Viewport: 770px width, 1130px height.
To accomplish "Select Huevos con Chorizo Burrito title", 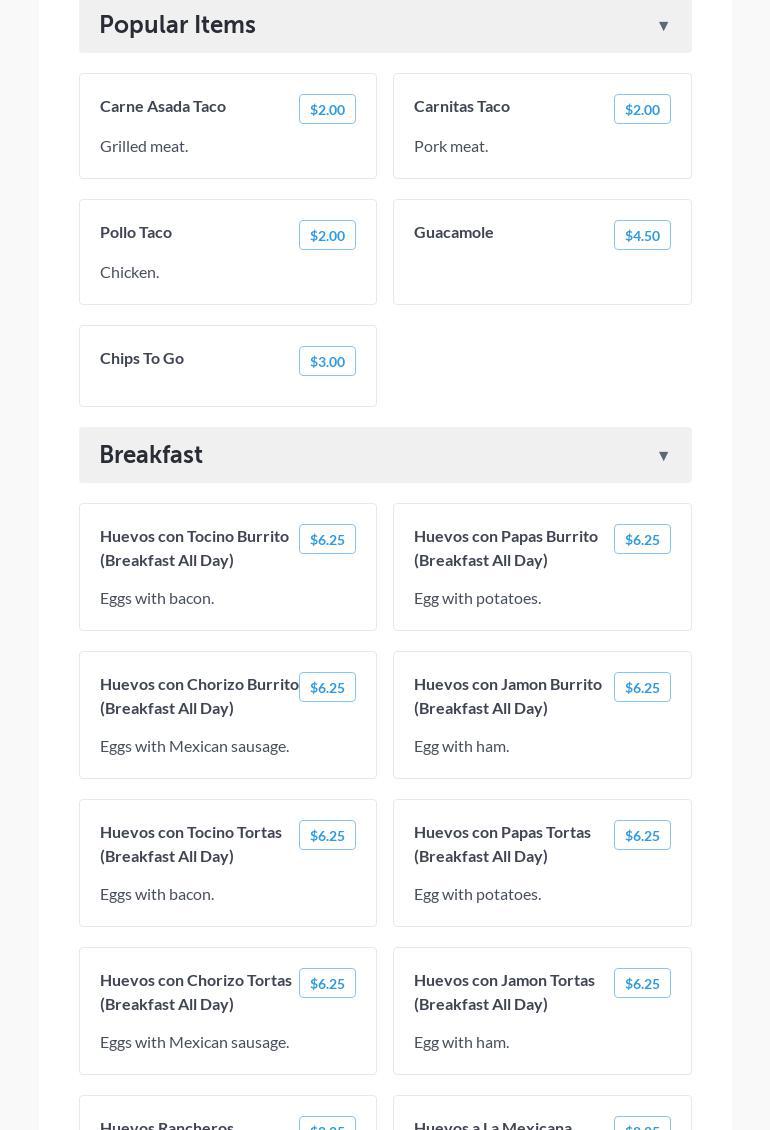I will 199,696.
